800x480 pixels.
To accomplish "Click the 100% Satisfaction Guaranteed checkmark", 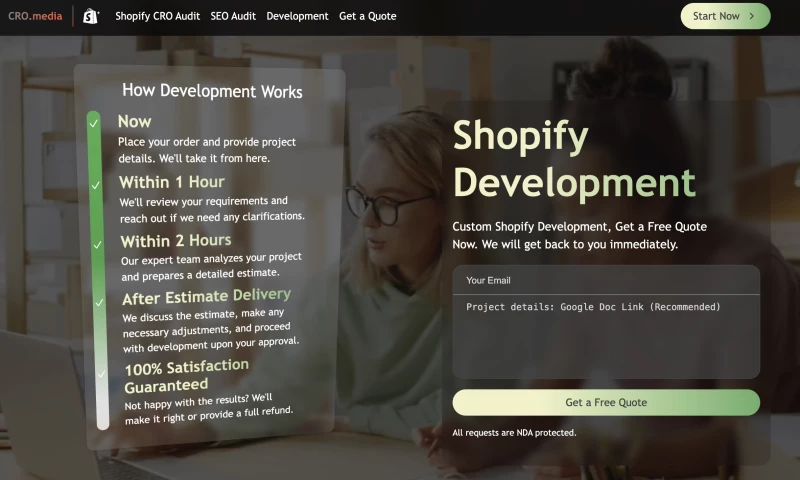I will [x=102, y=373].
